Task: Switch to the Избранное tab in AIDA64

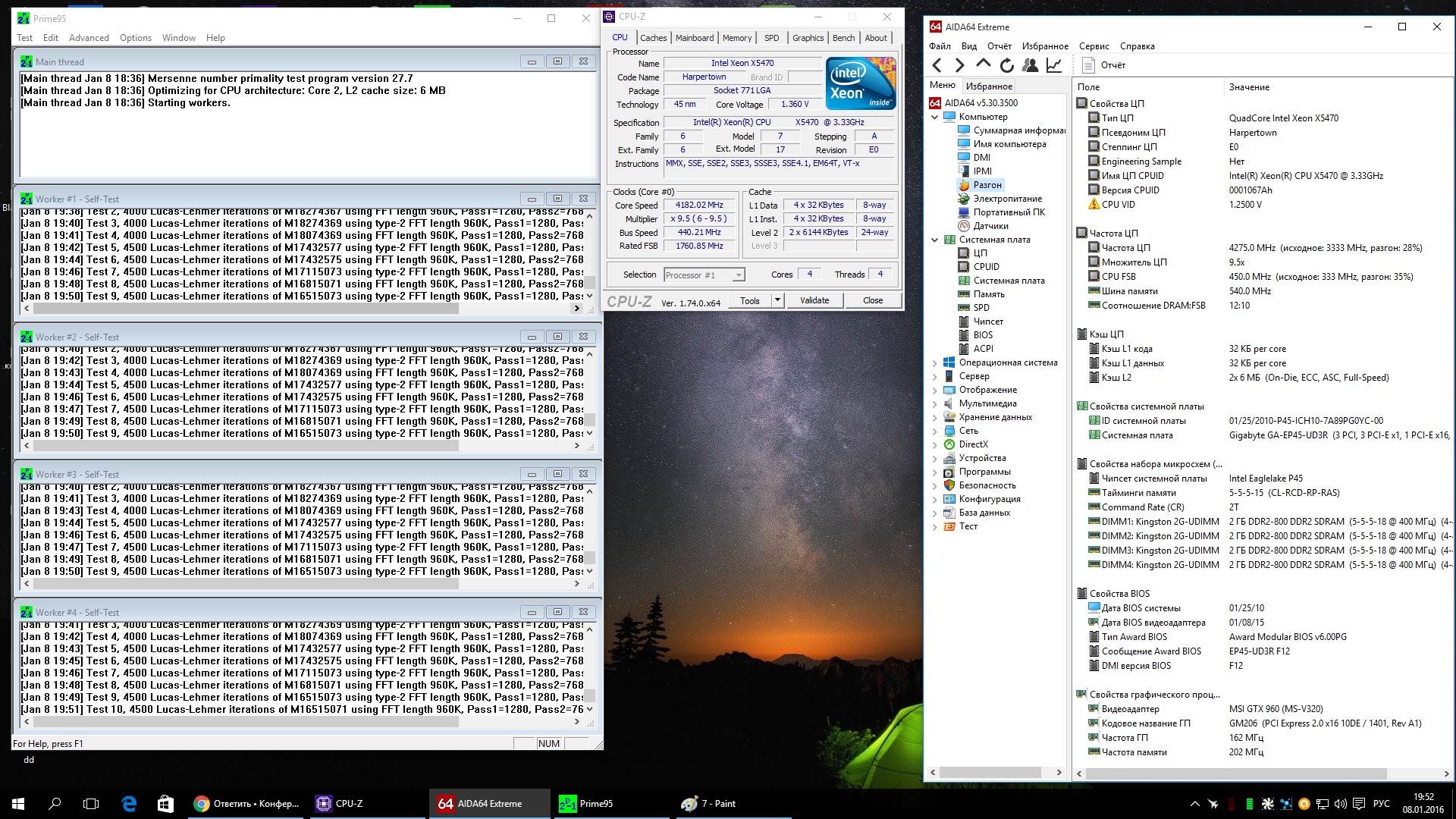Action: coord(989,86)
